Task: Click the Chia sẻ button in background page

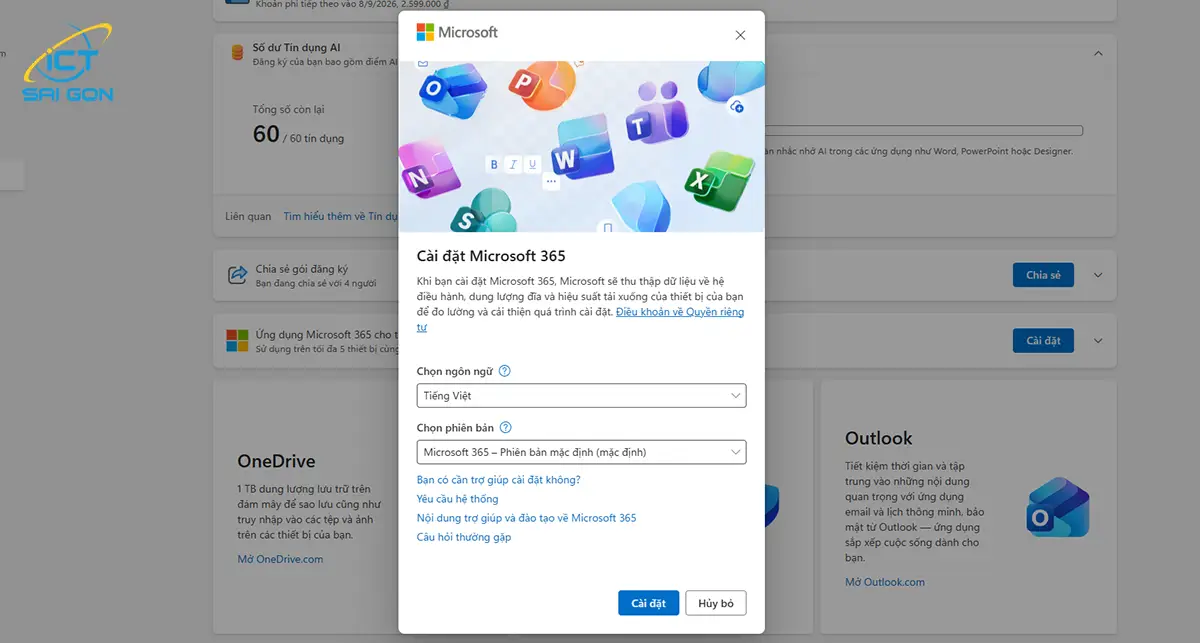Action: pyautogui.click(x=1043, y=275)
